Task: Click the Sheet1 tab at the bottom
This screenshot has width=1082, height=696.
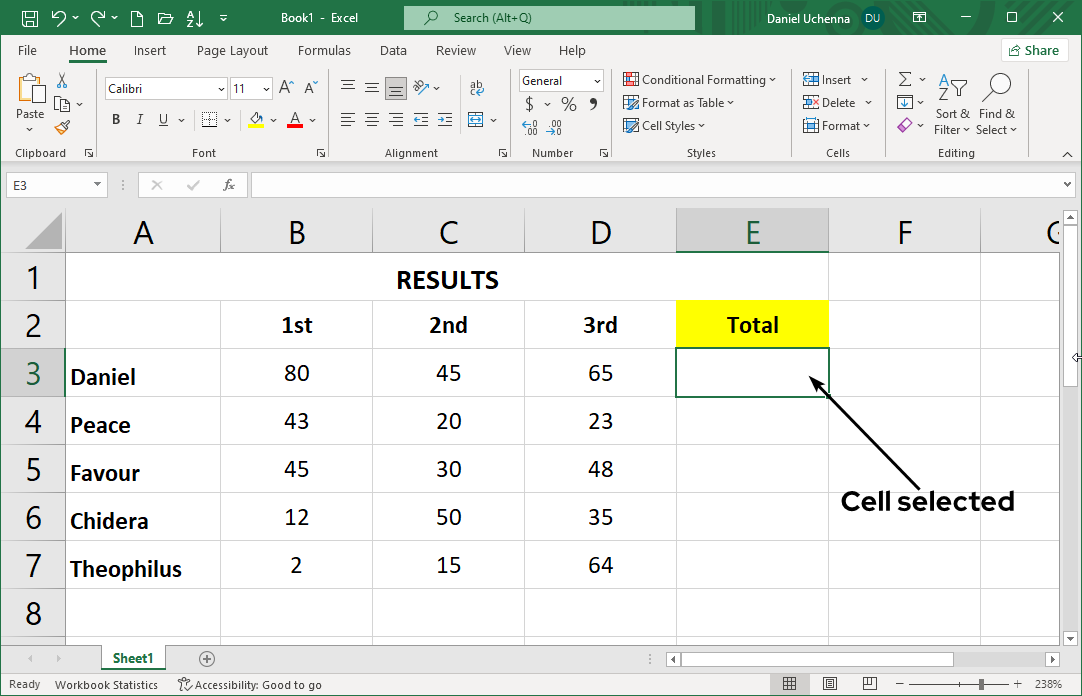Action: [x=133, y=658]
